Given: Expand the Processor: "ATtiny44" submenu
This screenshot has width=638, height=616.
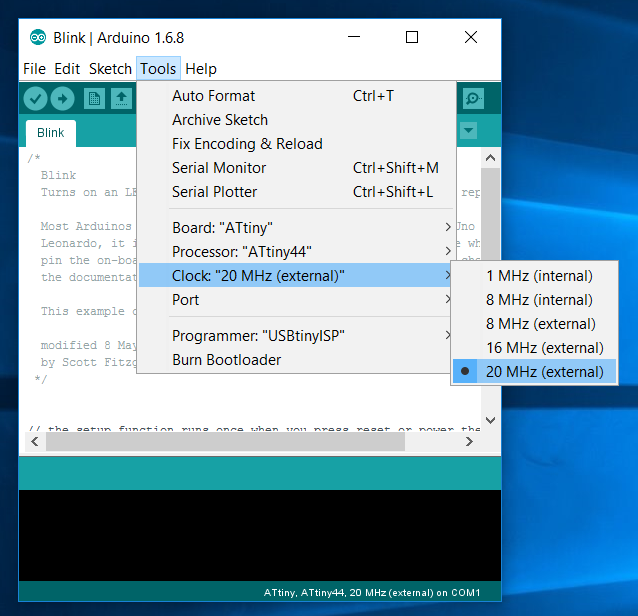Looking at the screenshot, I should click(297, 252).
